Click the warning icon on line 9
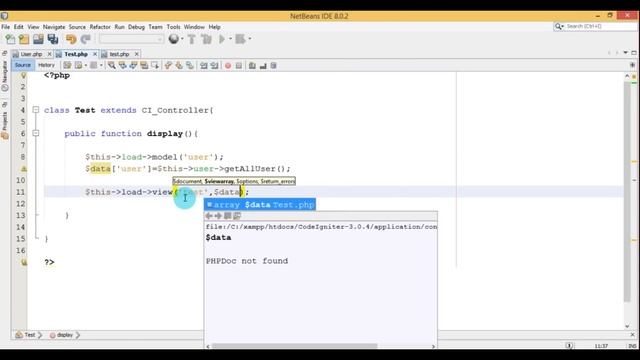640x360 pixels. coord(24,169)
